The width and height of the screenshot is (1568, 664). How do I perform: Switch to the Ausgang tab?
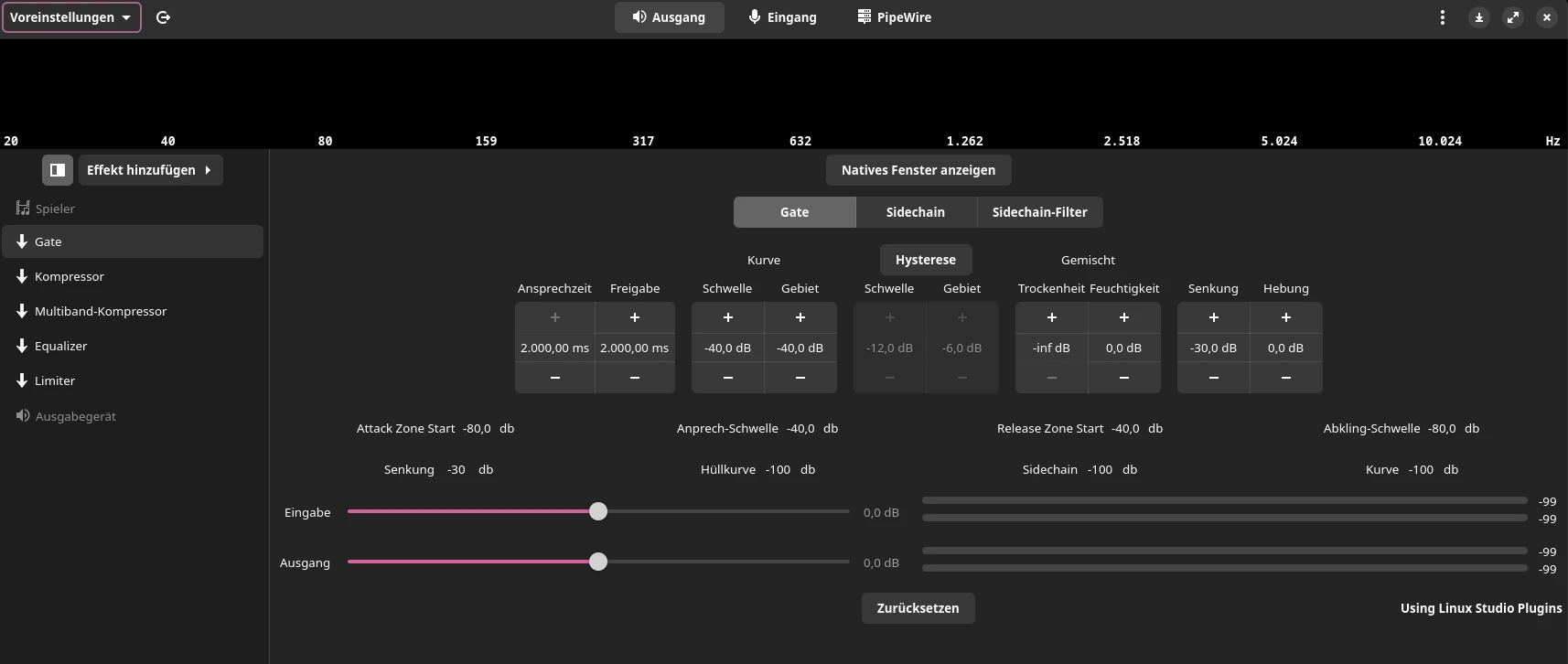pos(669,17)
